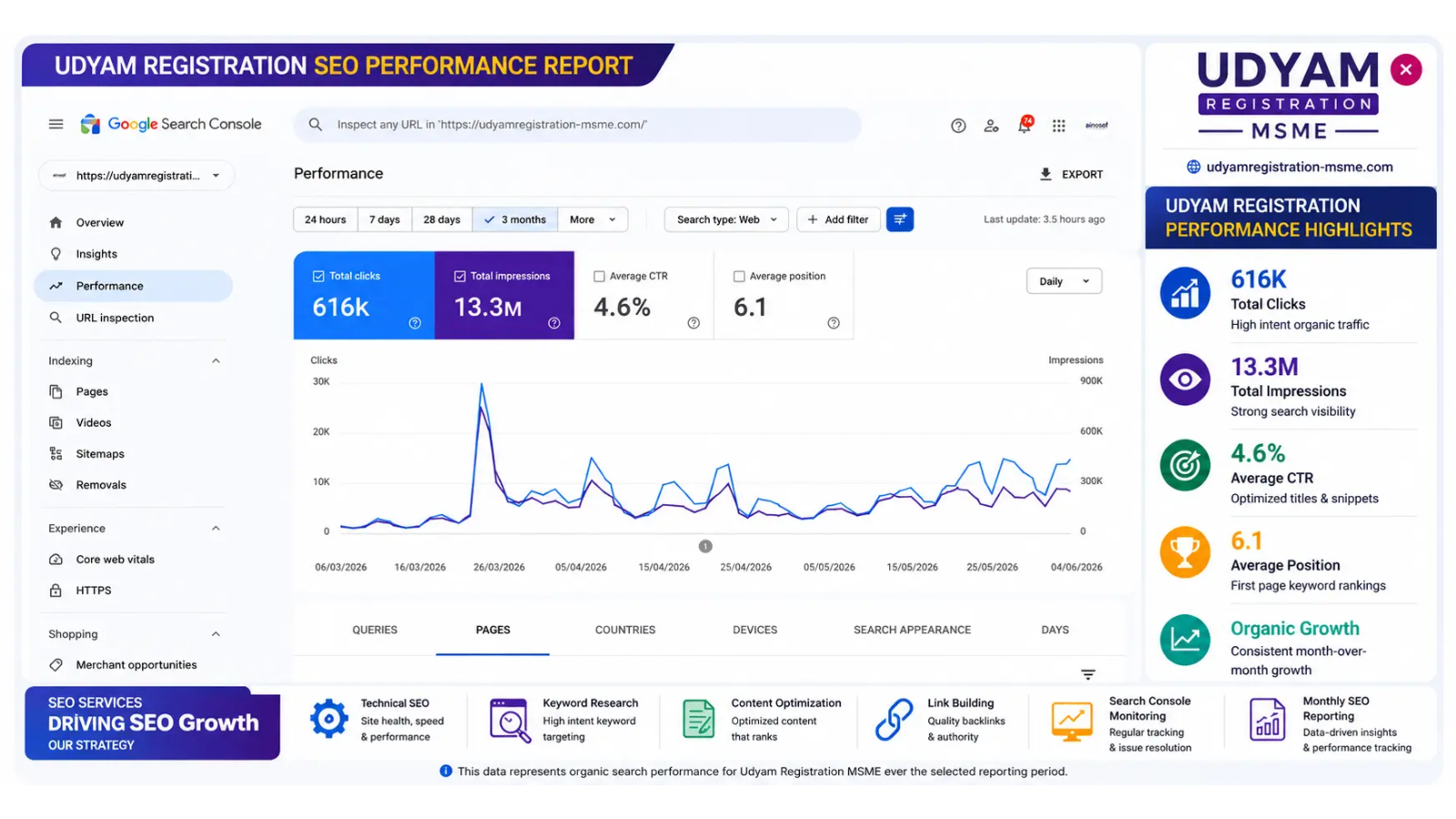Click the annotation marker on the chart timeline

705,546
